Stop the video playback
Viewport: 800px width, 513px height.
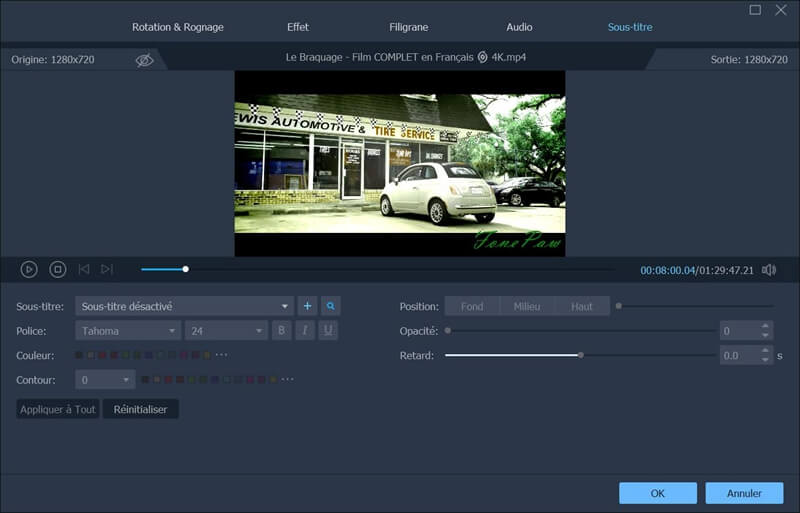(x=58, y=269)
